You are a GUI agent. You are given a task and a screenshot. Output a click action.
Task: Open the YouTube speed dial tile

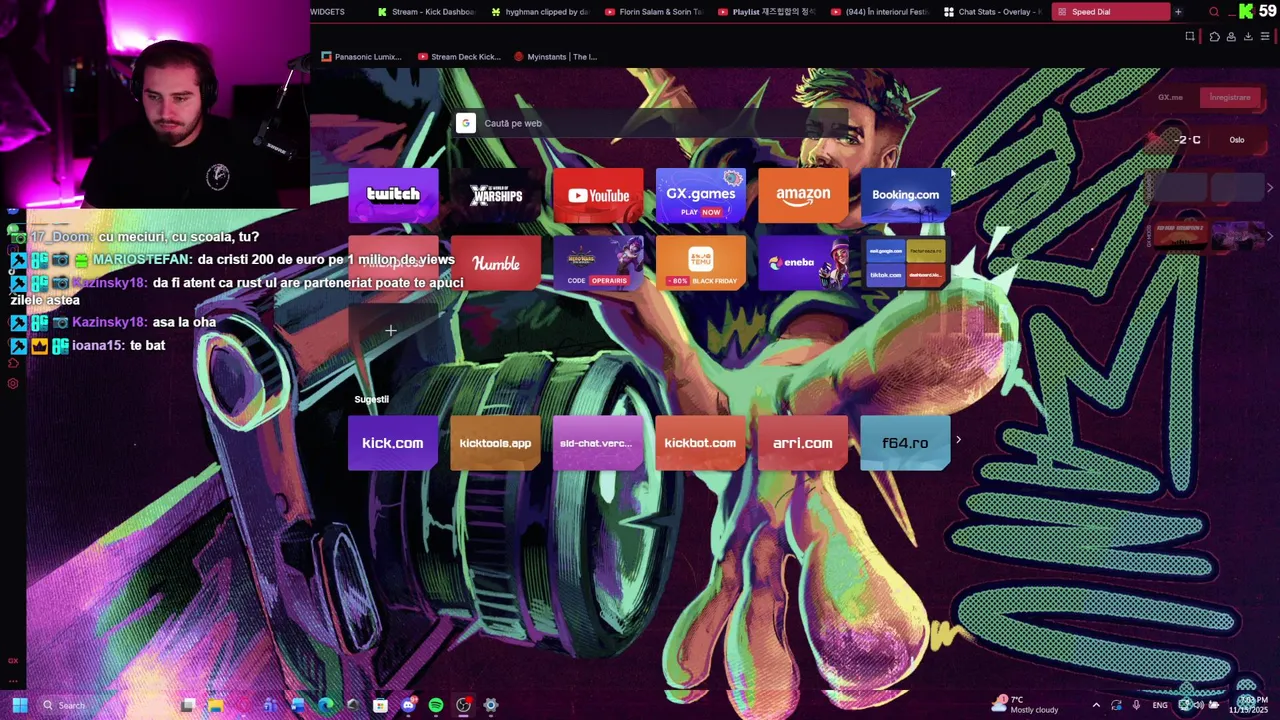(598, 194)
